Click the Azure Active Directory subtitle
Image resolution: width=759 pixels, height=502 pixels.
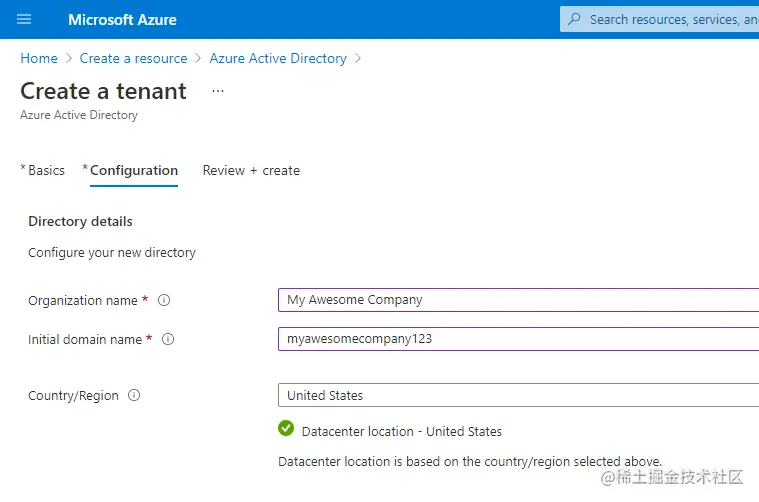point(79,115)
